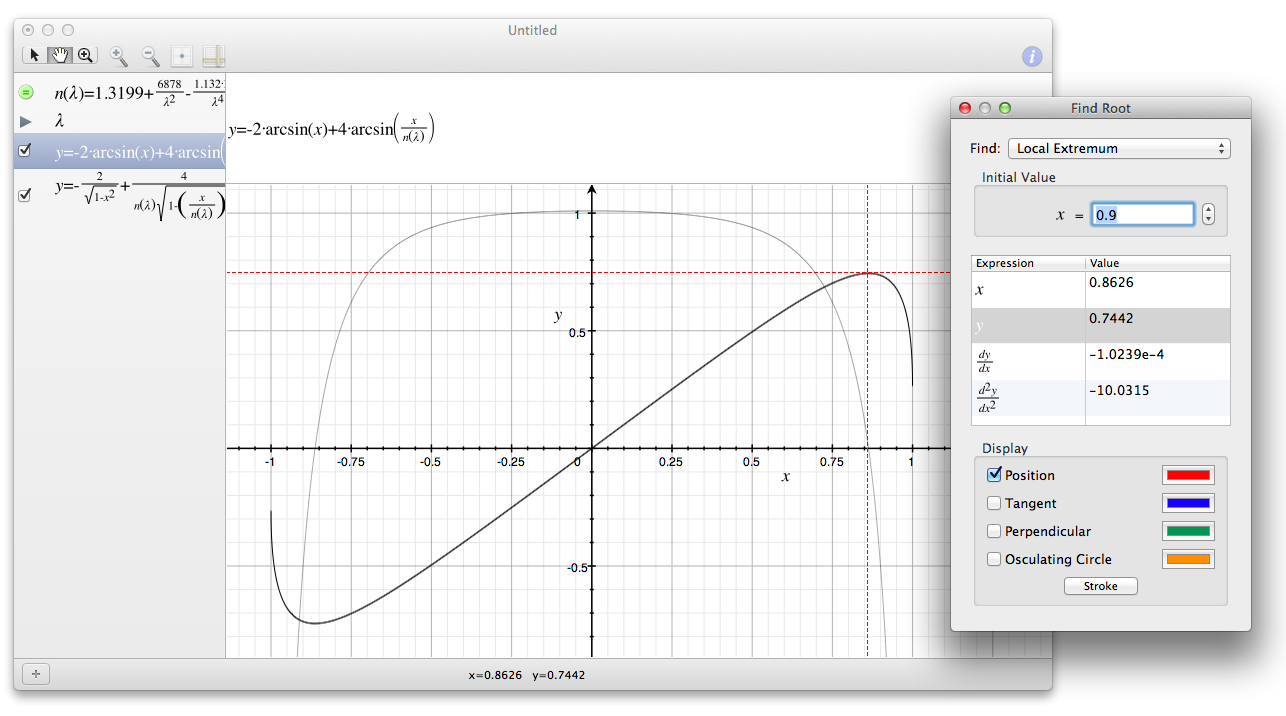Select the hand pan tool

tap(60, 56)
